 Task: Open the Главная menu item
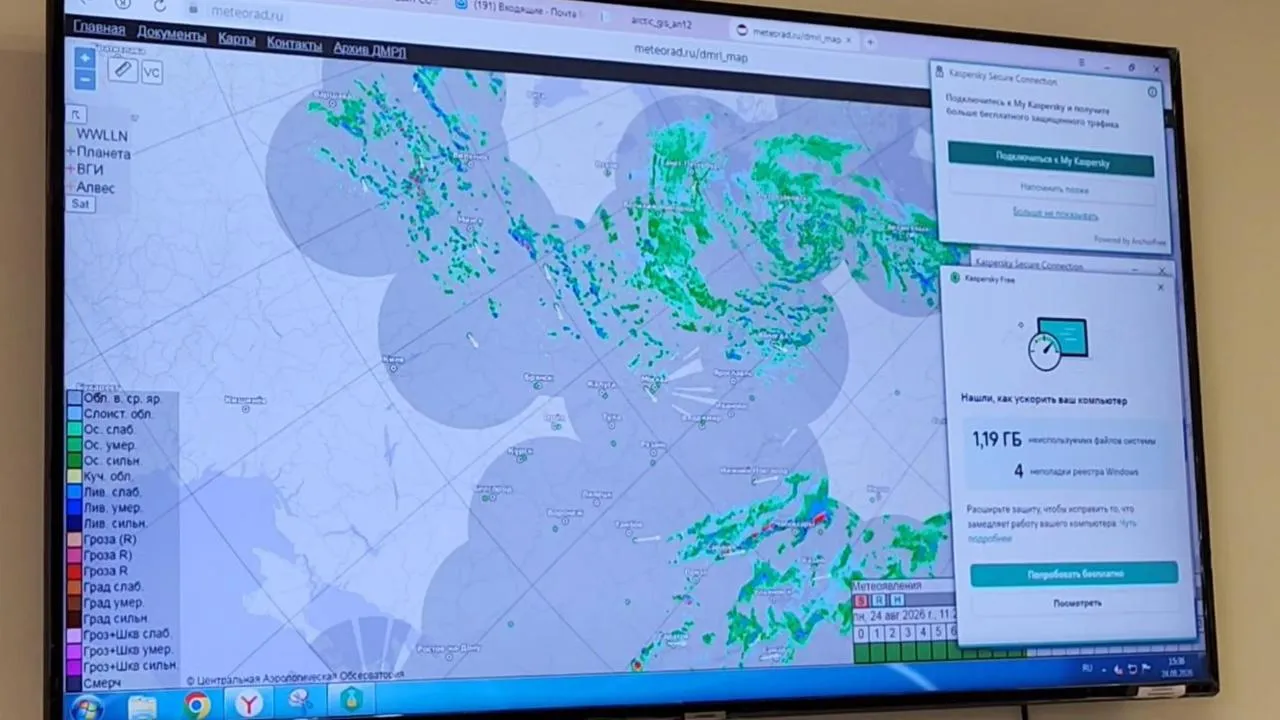[x=99, y=28]
